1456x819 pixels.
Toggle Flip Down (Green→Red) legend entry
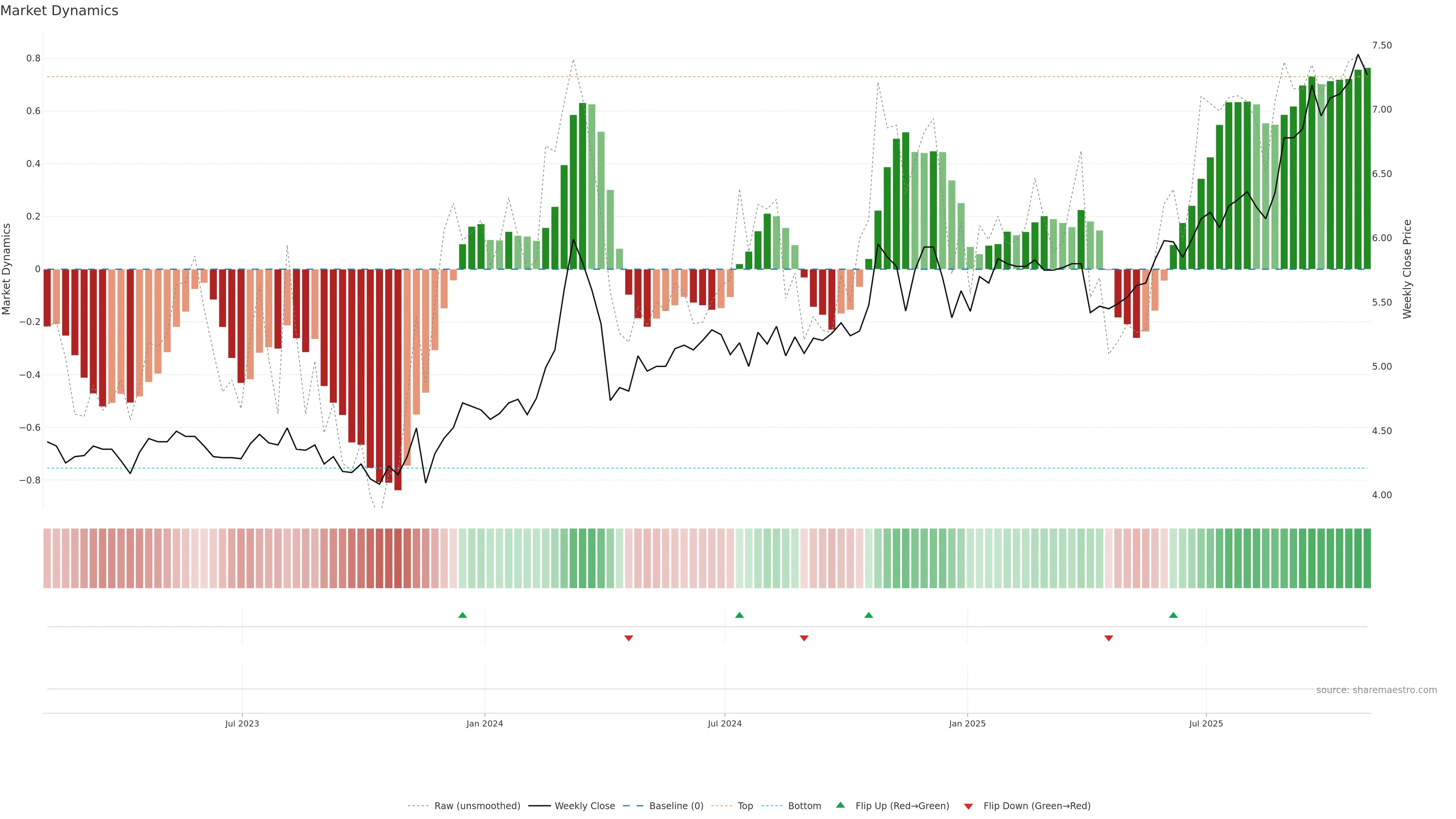pyautogui.click(x=1037, y=806)
